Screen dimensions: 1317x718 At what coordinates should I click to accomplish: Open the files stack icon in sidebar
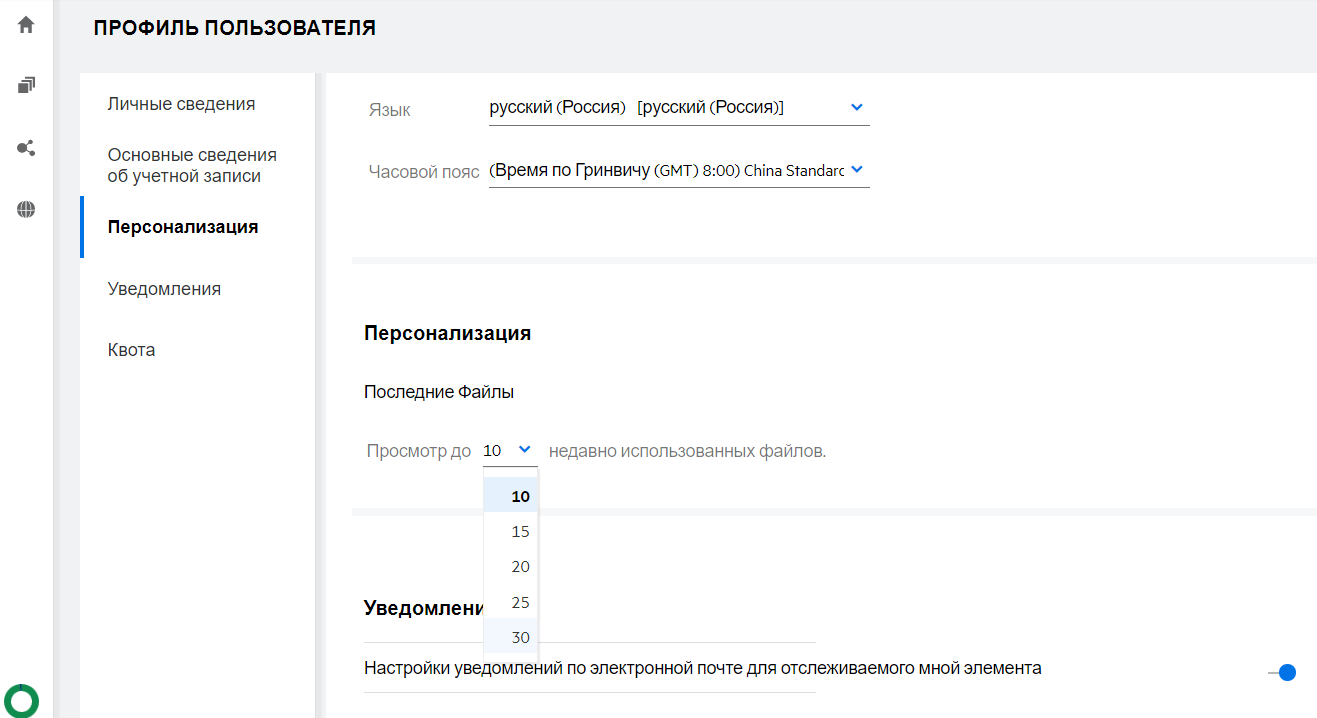(x=26, y=86)
